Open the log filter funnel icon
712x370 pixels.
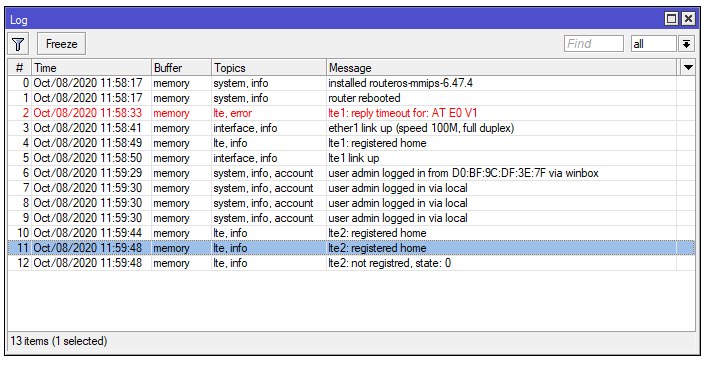(x=18, y=44)
